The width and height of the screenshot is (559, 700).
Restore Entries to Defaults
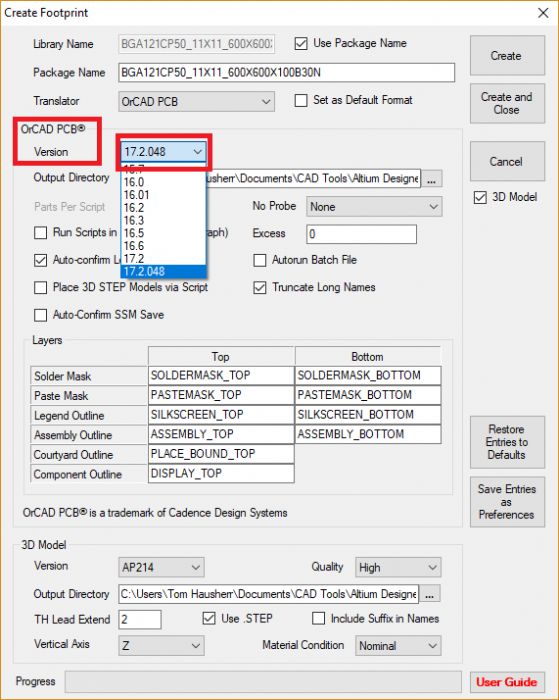[507, 442]
